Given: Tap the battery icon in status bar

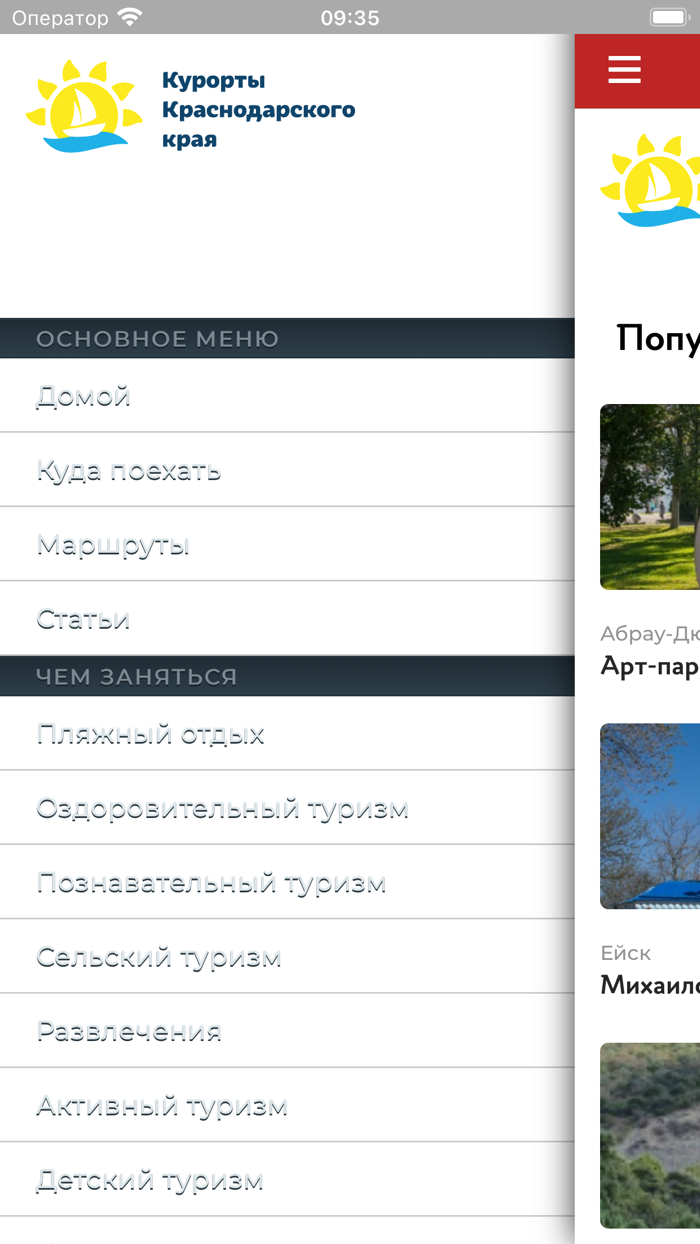Looking at the screenshot, I should pos(669,17).
